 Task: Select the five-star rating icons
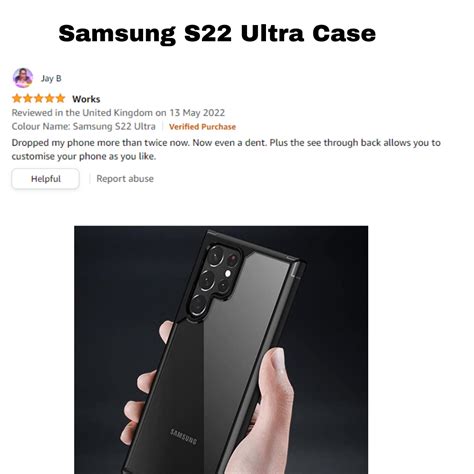[x=39, y=98]
